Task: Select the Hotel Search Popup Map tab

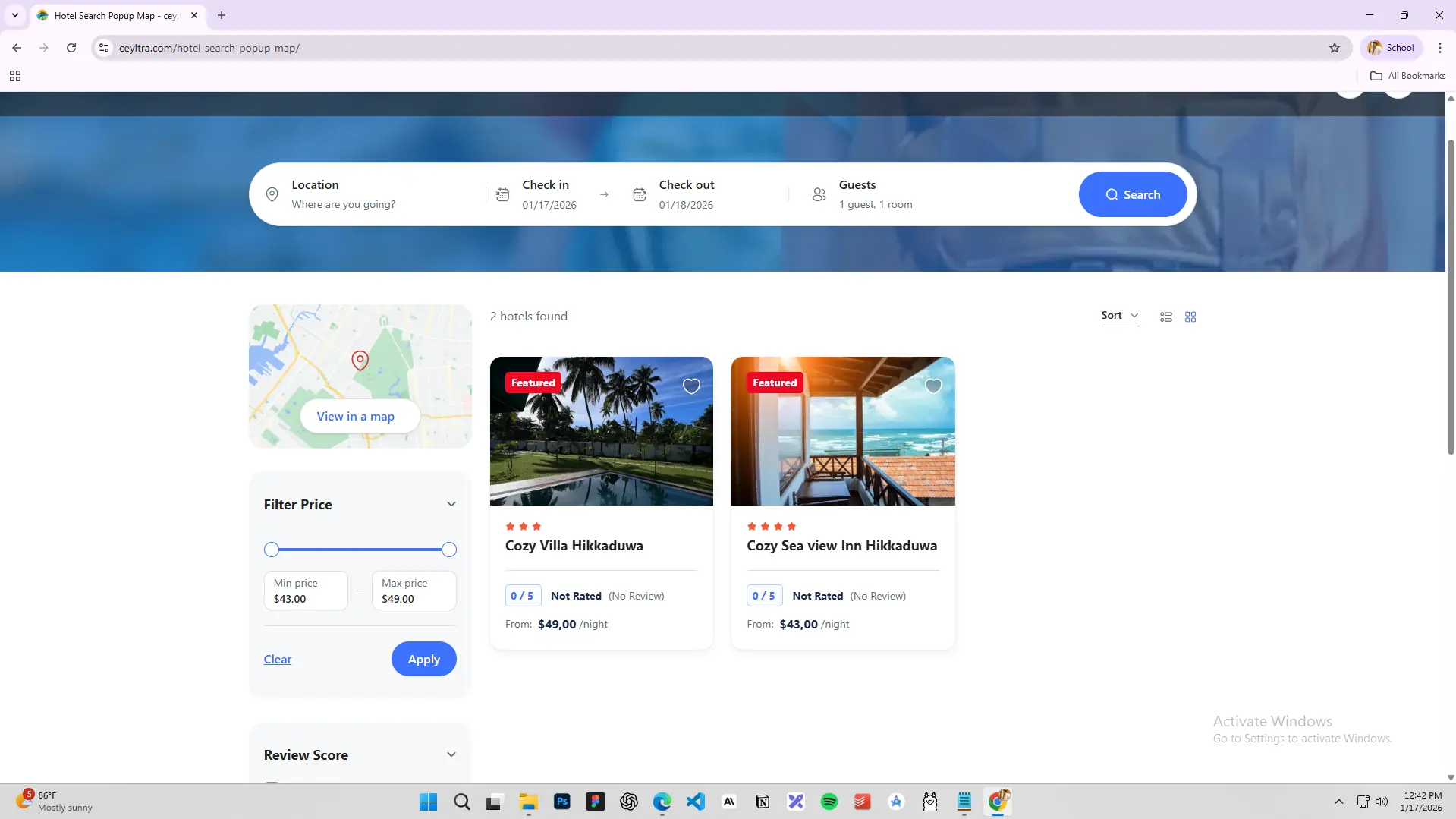Action: [115, 15]
